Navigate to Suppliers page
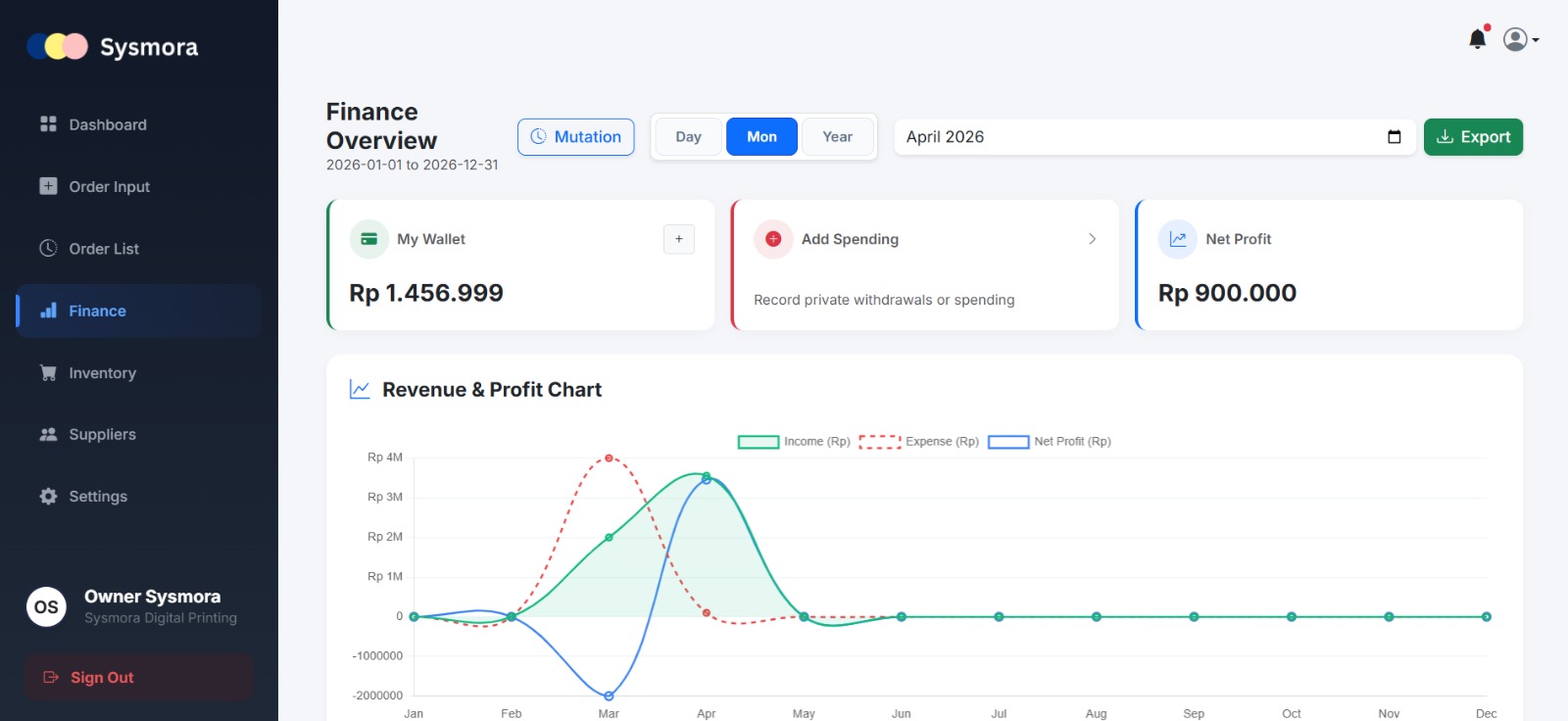The width and height of the screenshot is (1568, 721). pos(138,434)
